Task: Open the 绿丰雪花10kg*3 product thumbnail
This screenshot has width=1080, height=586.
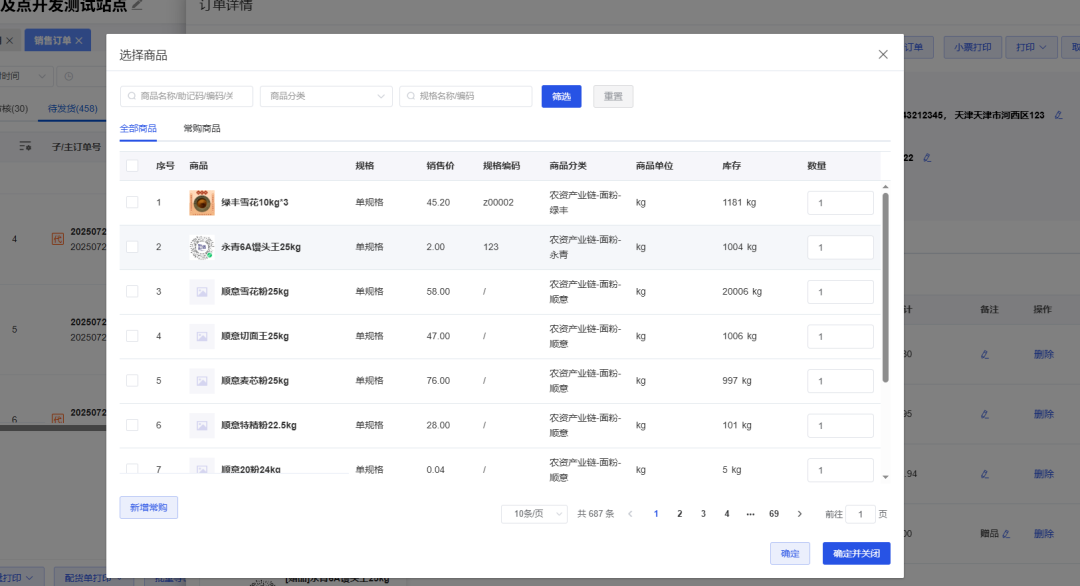Action: click(x=202, y=203)
